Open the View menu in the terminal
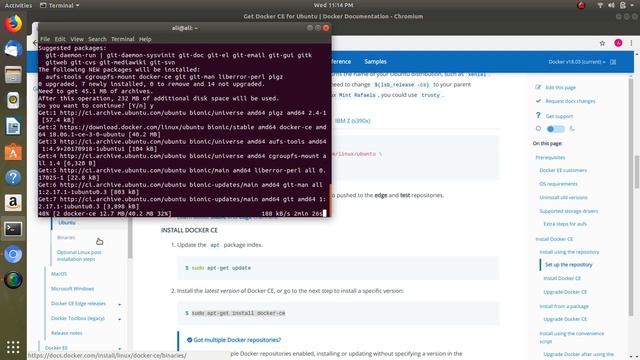Screen dimensions: 640x360 77,39
